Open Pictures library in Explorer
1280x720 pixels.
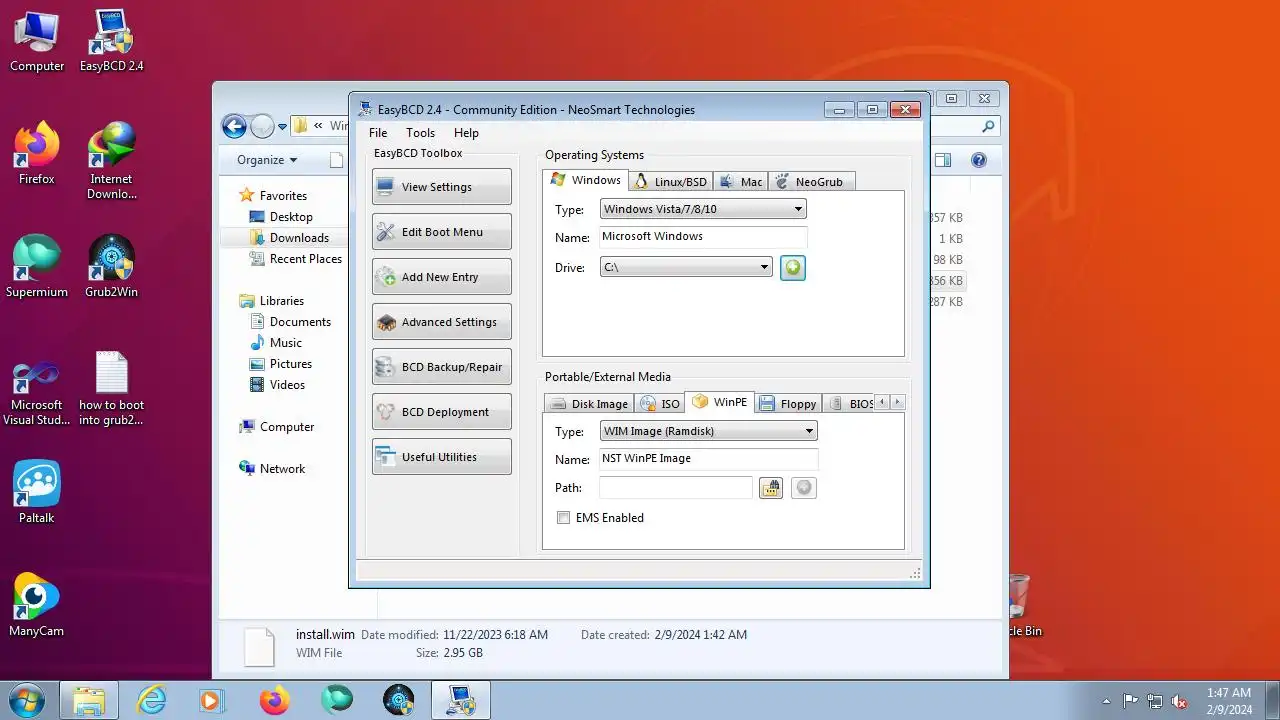(x=291, y=364)
